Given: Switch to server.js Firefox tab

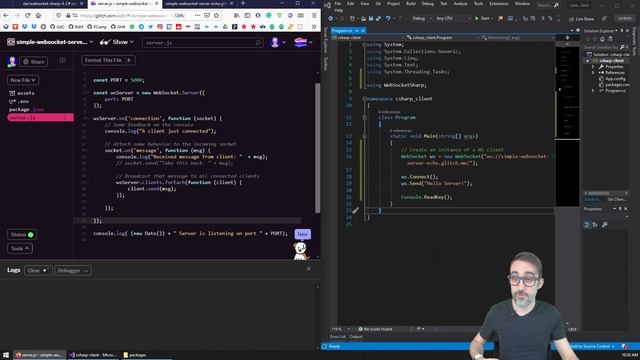Looking at the screenshot, I should 124,3.
